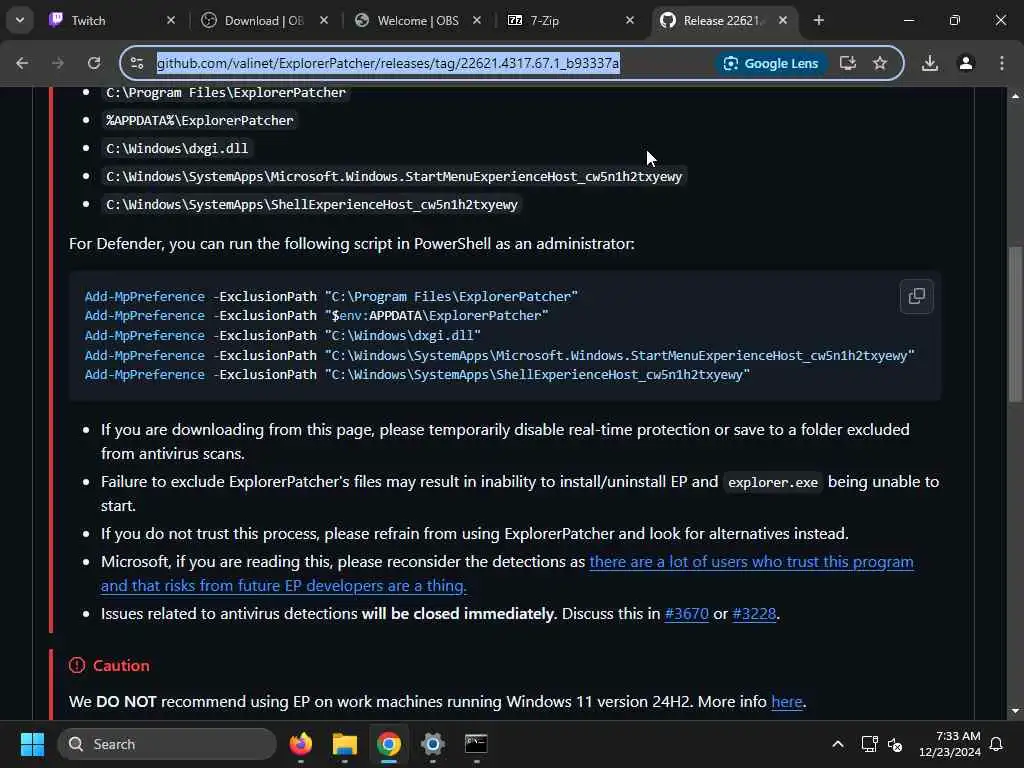This screenshot has width=1024, height=768.
Task: Open the 'users who trust this program' link
Action: point(751,562)
